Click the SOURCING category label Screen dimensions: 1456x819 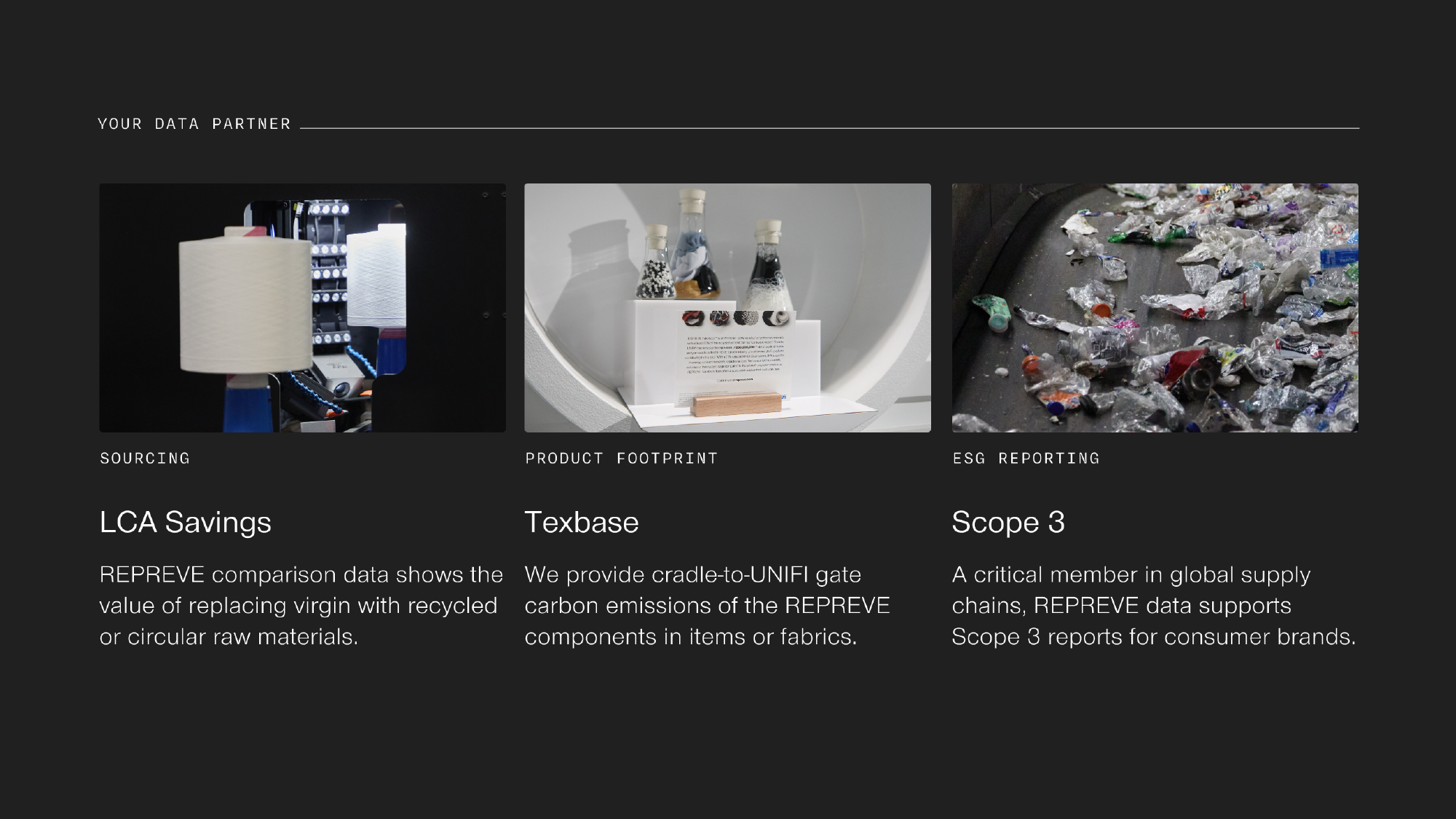coord(145,459)
